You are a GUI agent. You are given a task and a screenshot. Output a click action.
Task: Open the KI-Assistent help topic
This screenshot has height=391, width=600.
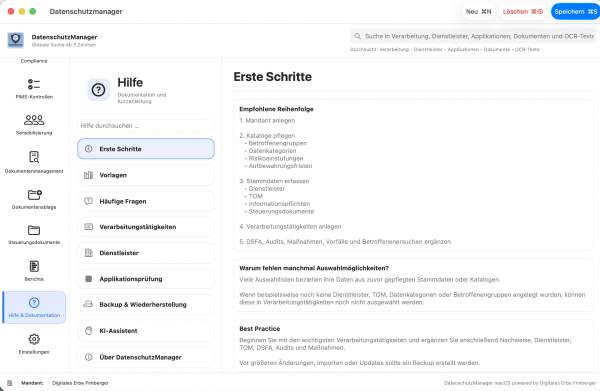coord(146,331)
